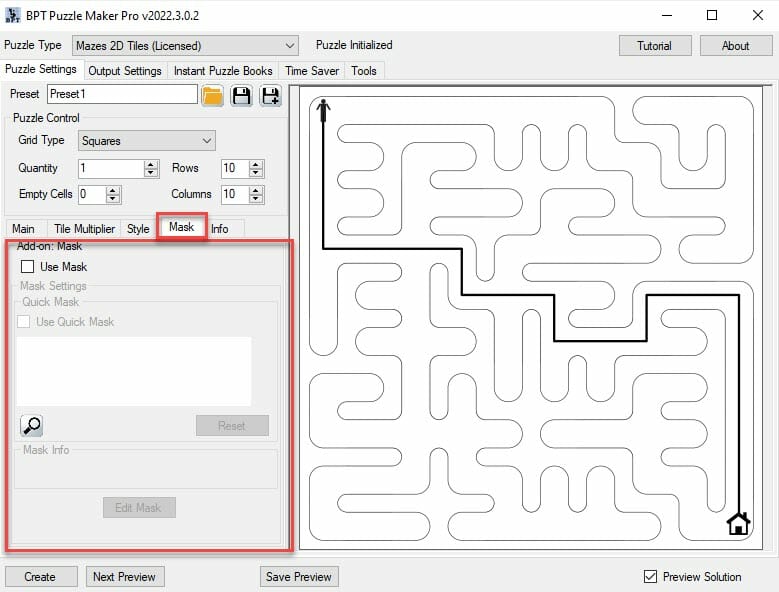Click the Quick Mask white text area

tap(134, 371)
